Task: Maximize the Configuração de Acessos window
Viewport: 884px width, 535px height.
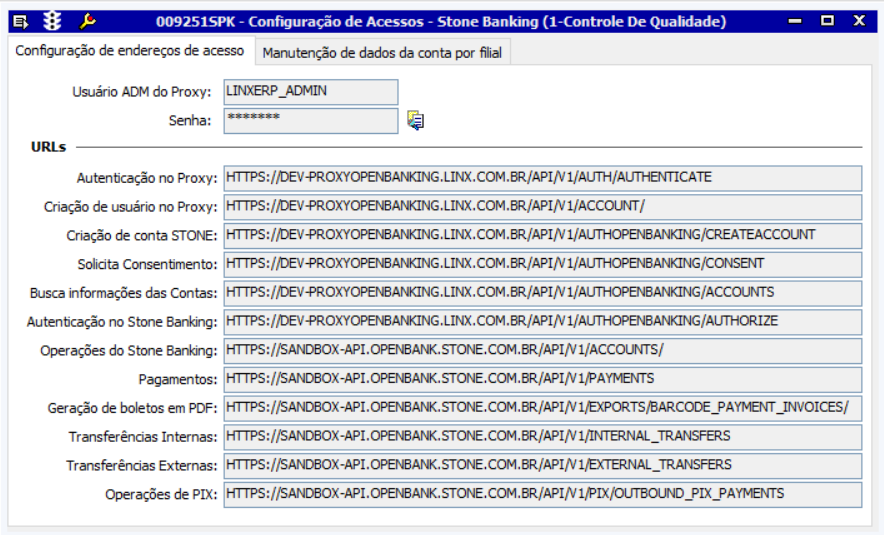Action: [x=827, y=21]
